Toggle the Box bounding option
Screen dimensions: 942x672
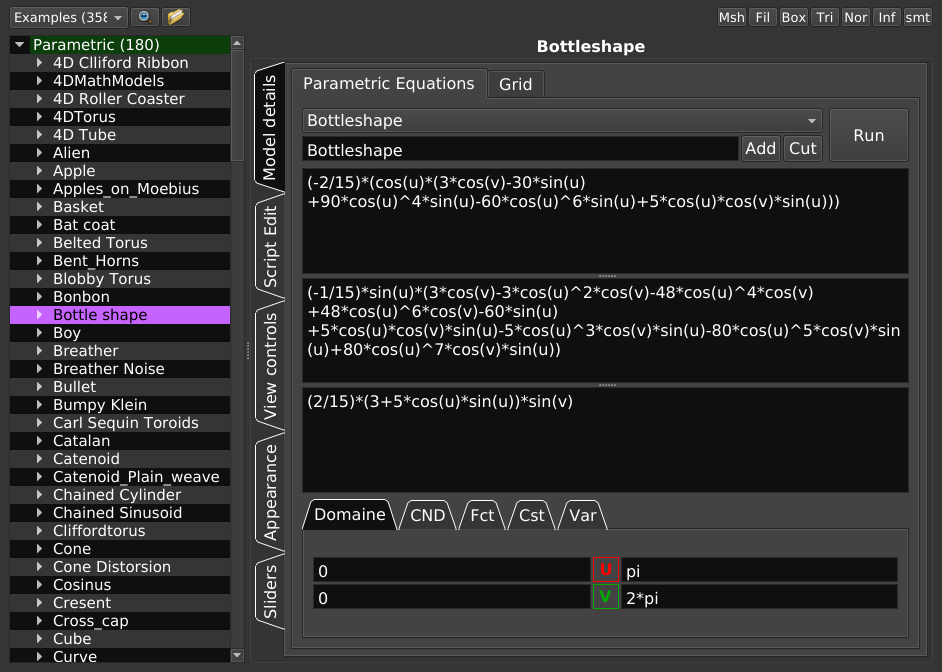(x=793, y=17)
